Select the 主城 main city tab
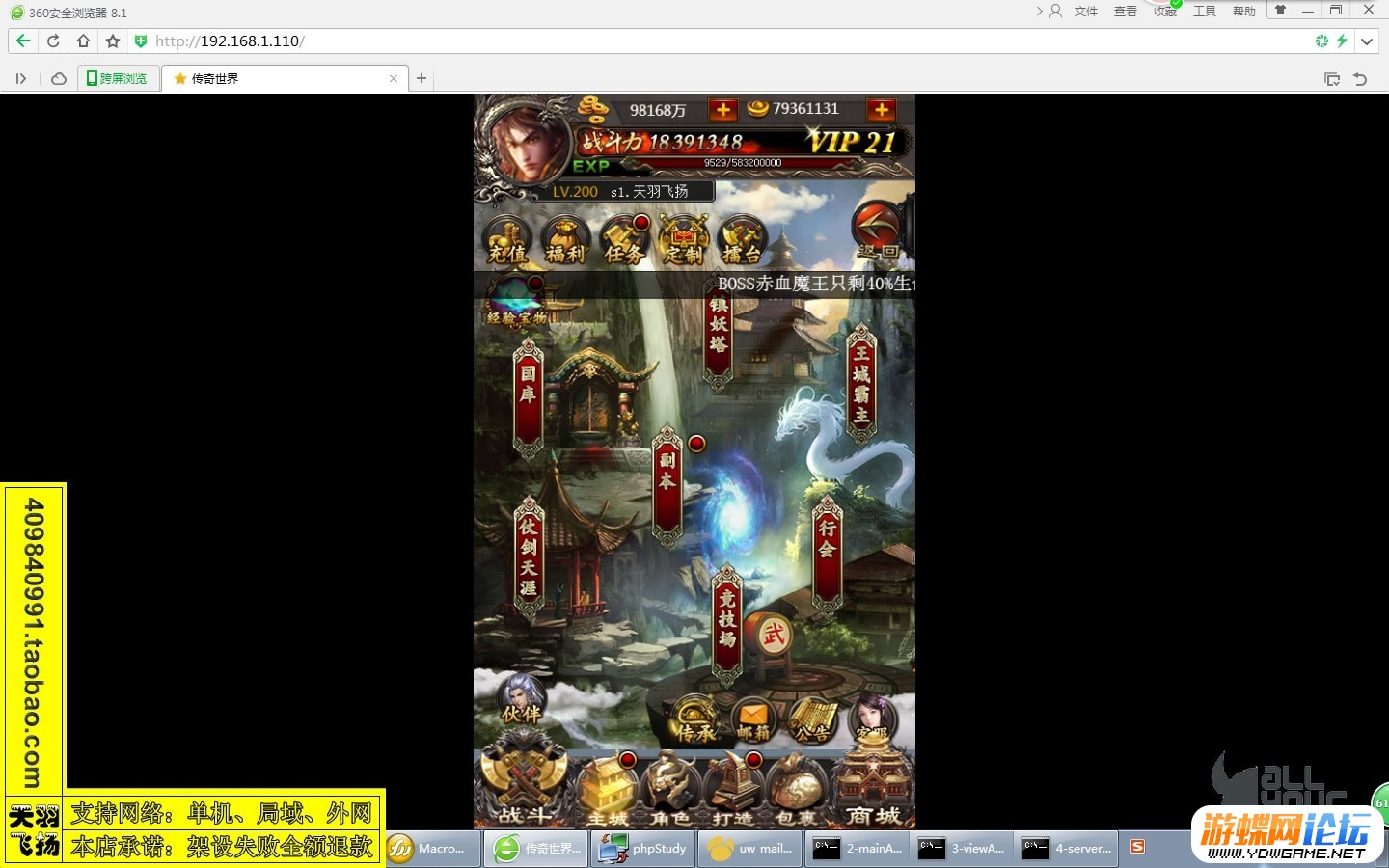 tap(608, 792)
